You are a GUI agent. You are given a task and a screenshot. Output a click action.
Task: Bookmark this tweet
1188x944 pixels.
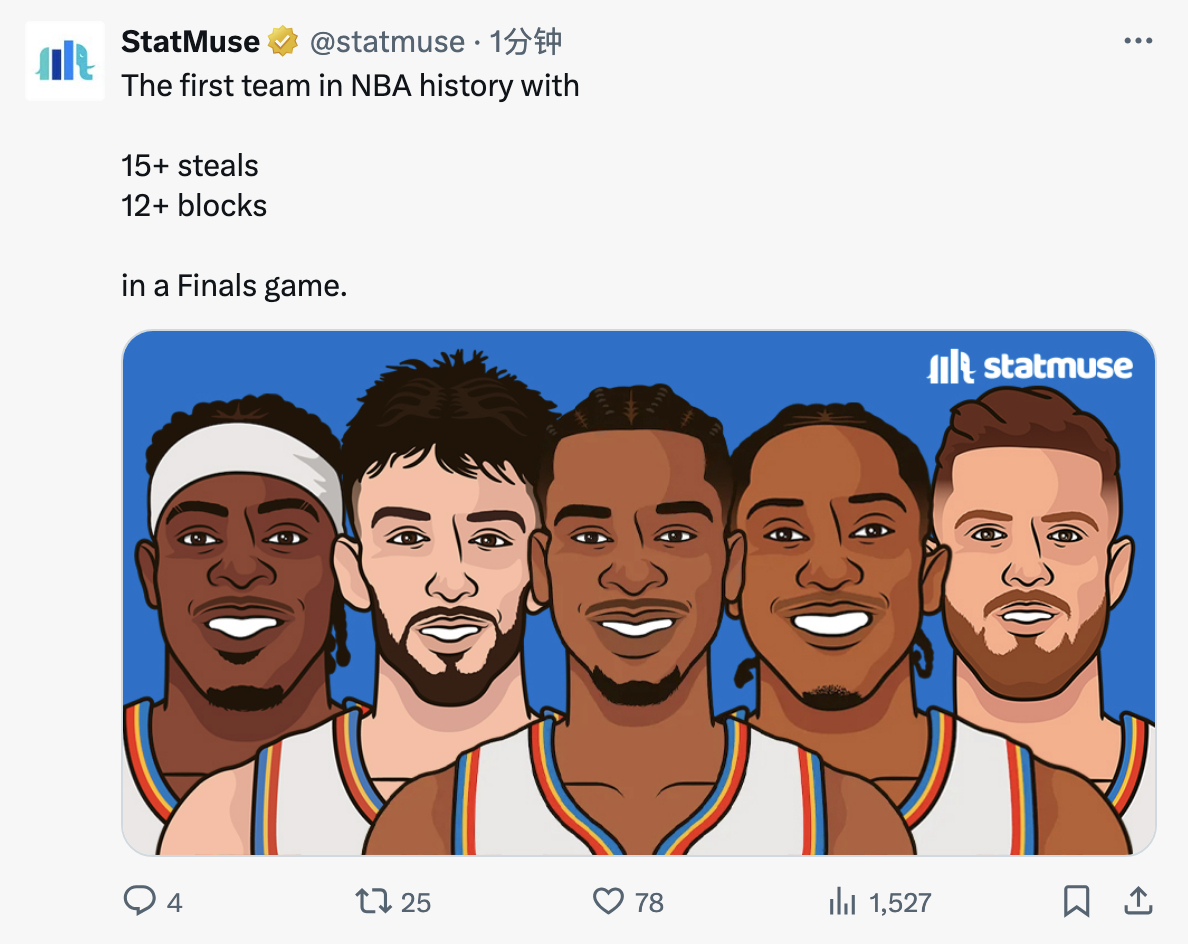coord(1076,901)
